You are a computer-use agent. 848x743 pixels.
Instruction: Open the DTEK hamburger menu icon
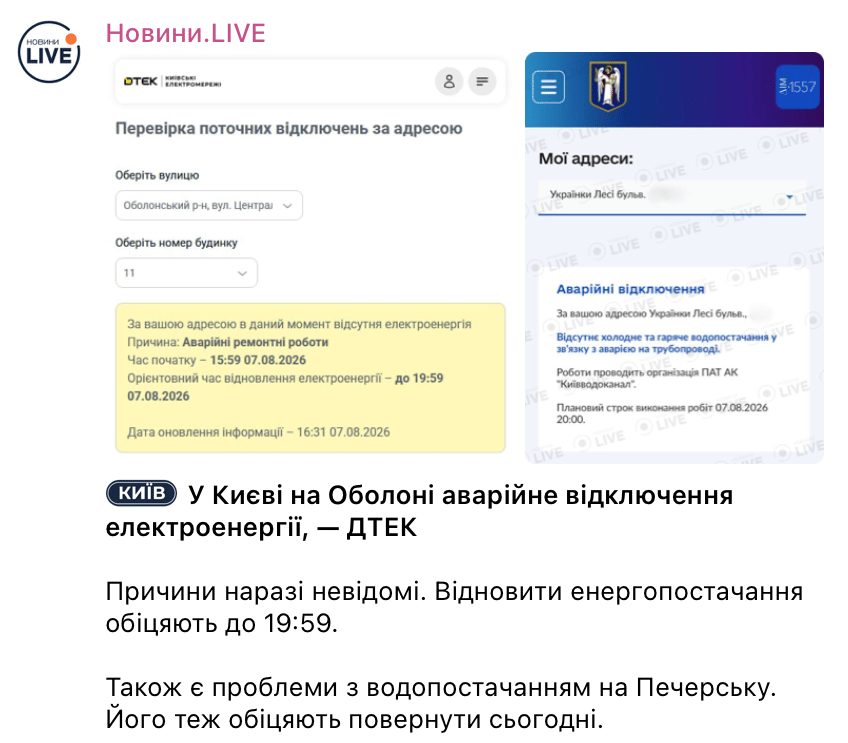coord(482,82)
